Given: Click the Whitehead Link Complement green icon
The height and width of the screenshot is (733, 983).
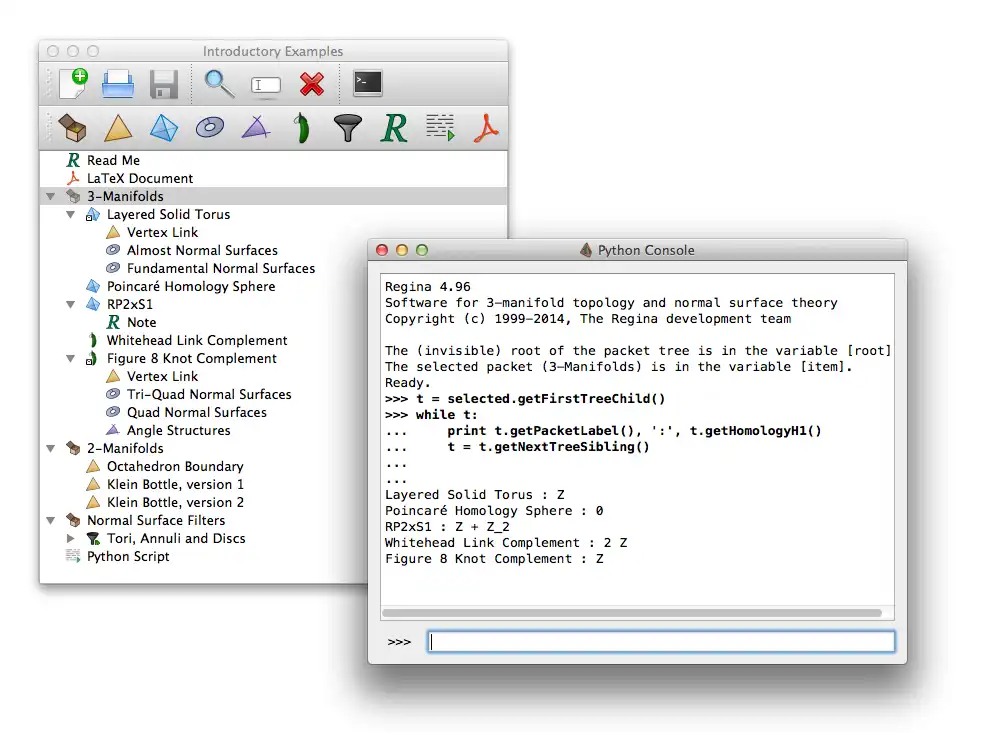Looking at the screenshot, I should 93,340.
